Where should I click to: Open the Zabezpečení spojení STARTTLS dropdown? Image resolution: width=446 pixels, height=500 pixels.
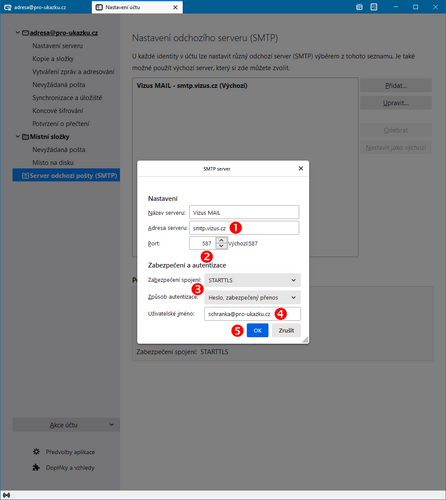(252, 280)
